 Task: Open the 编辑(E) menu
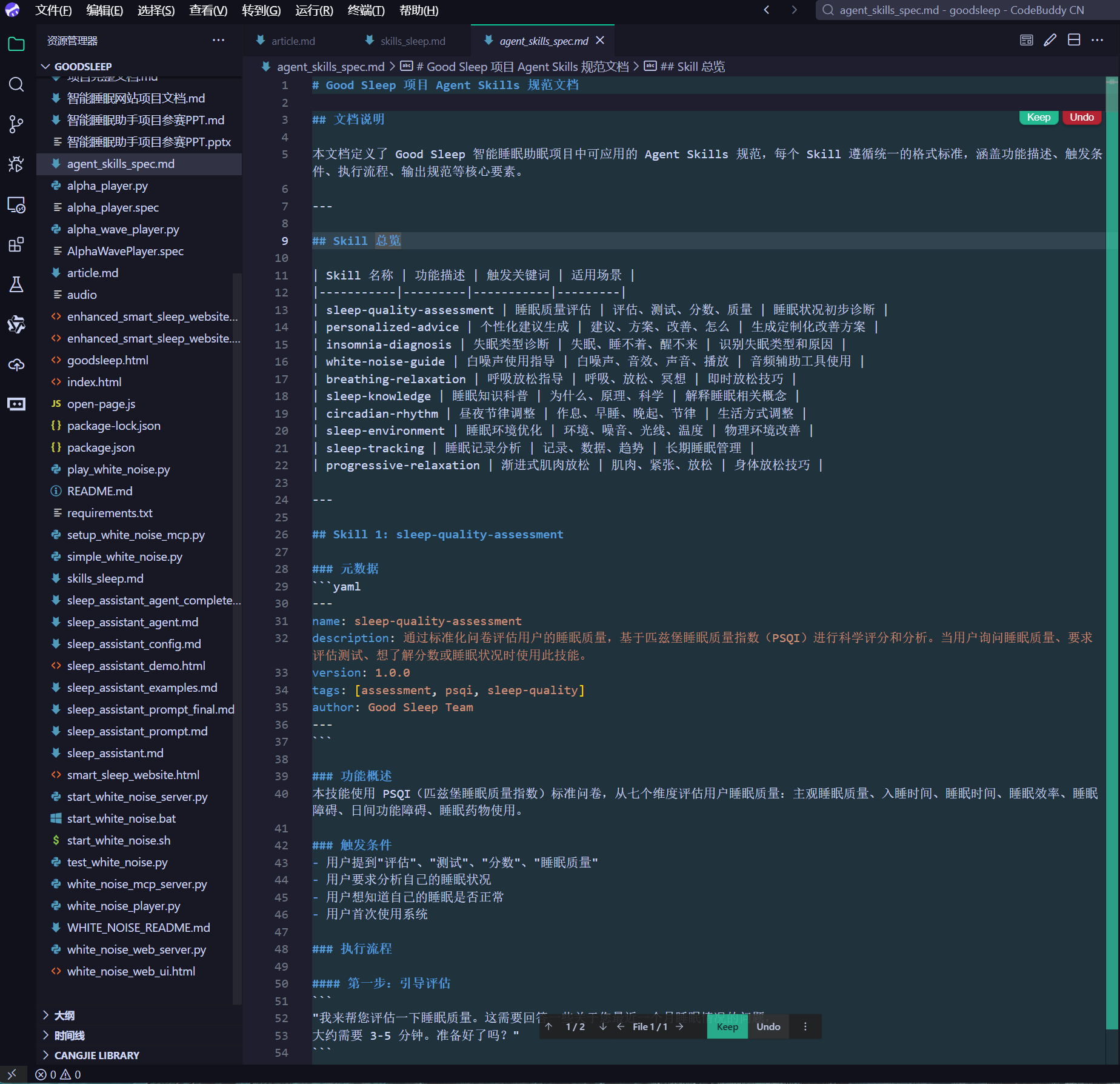click(x=105, y=10)
